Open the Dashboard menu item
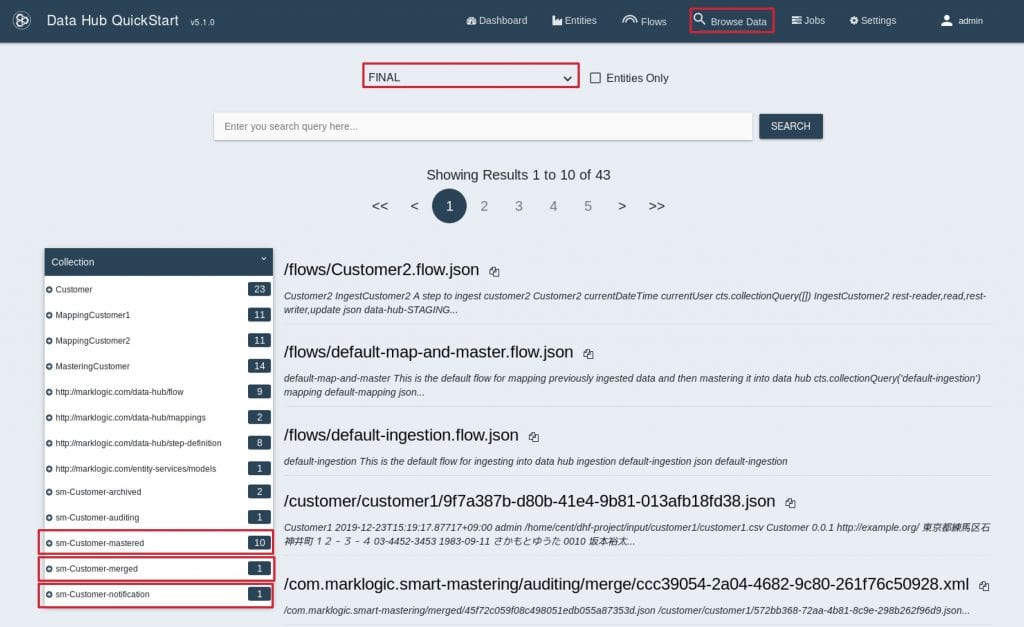 (497, 21)
